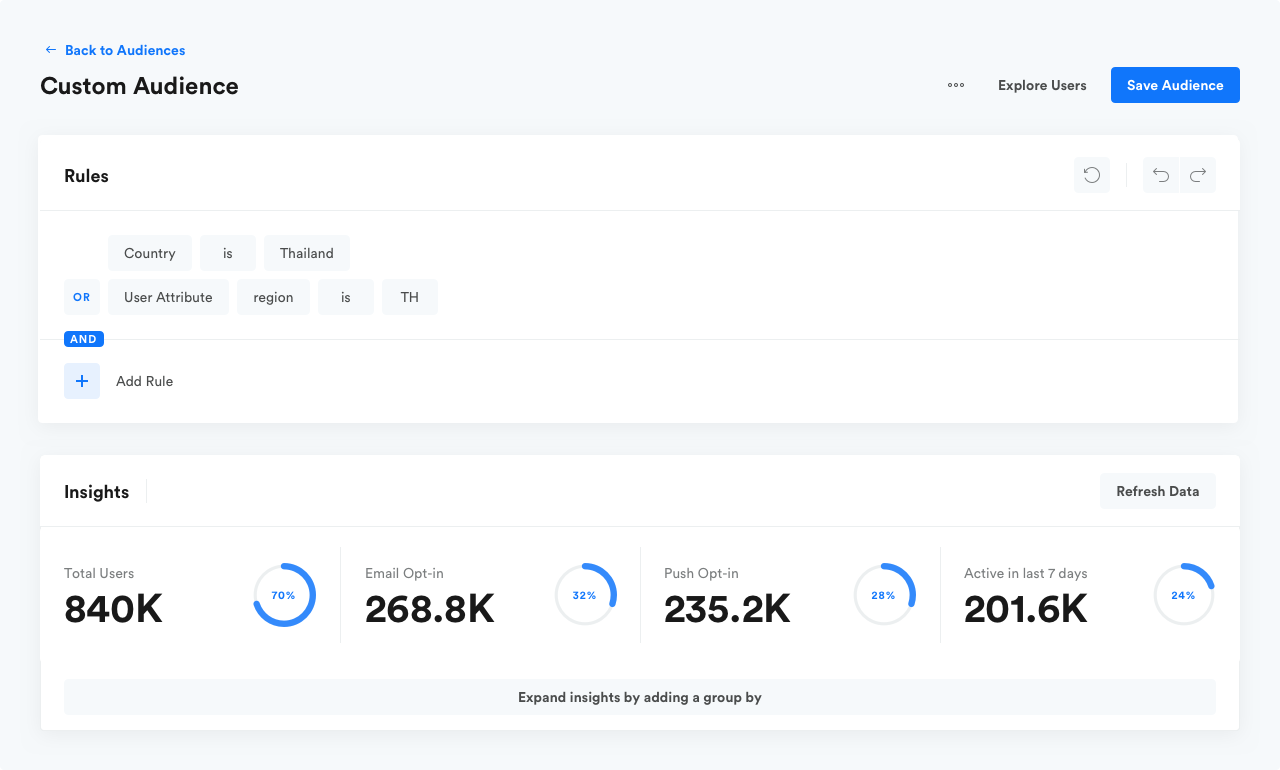Toggle the OR condition operator
Image resolution: width=1280 pixels, height=770 pixels.
click(82, 297)
